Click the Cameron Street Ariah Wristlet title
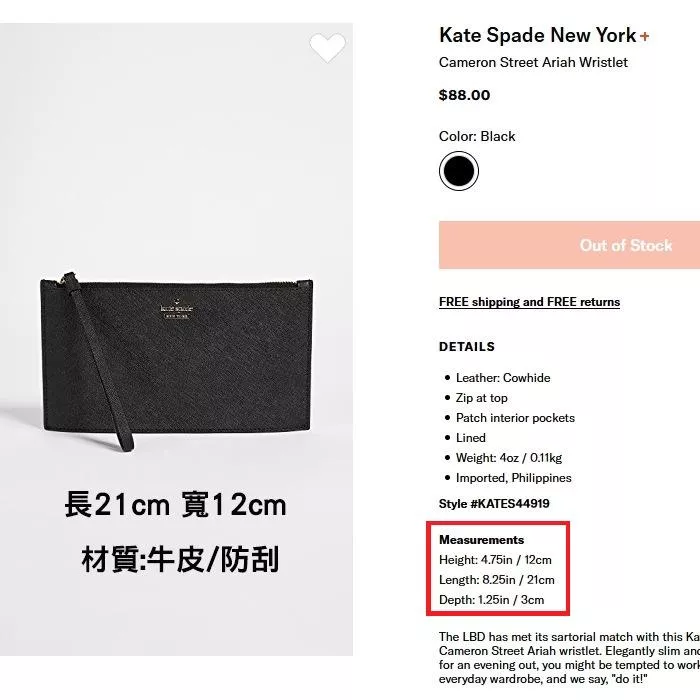Viewport: 700px width, 700px height. pos(533,62)
